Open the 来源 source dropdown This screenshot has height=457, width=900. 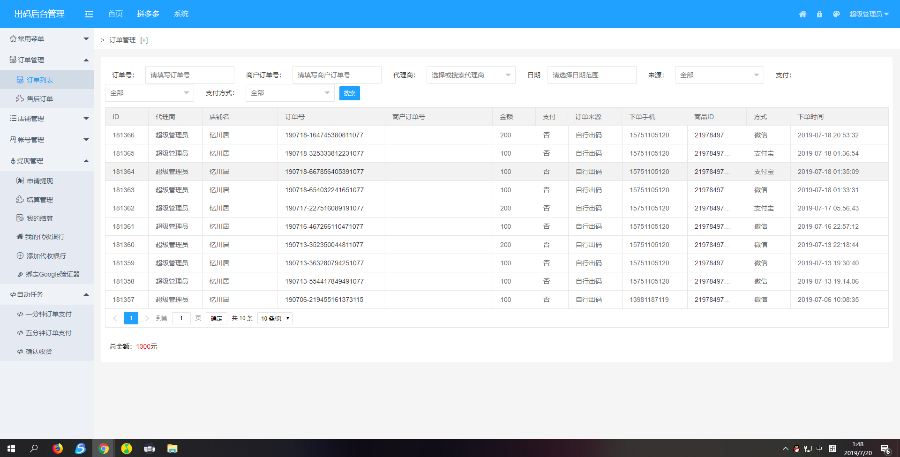point(720,75)
